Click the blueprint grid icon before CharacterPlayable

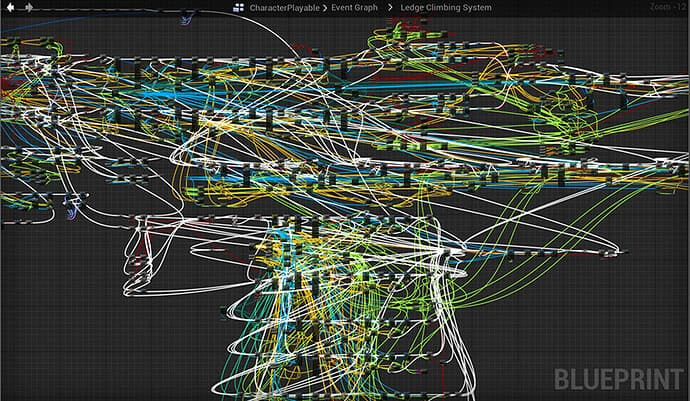(239, 7)
